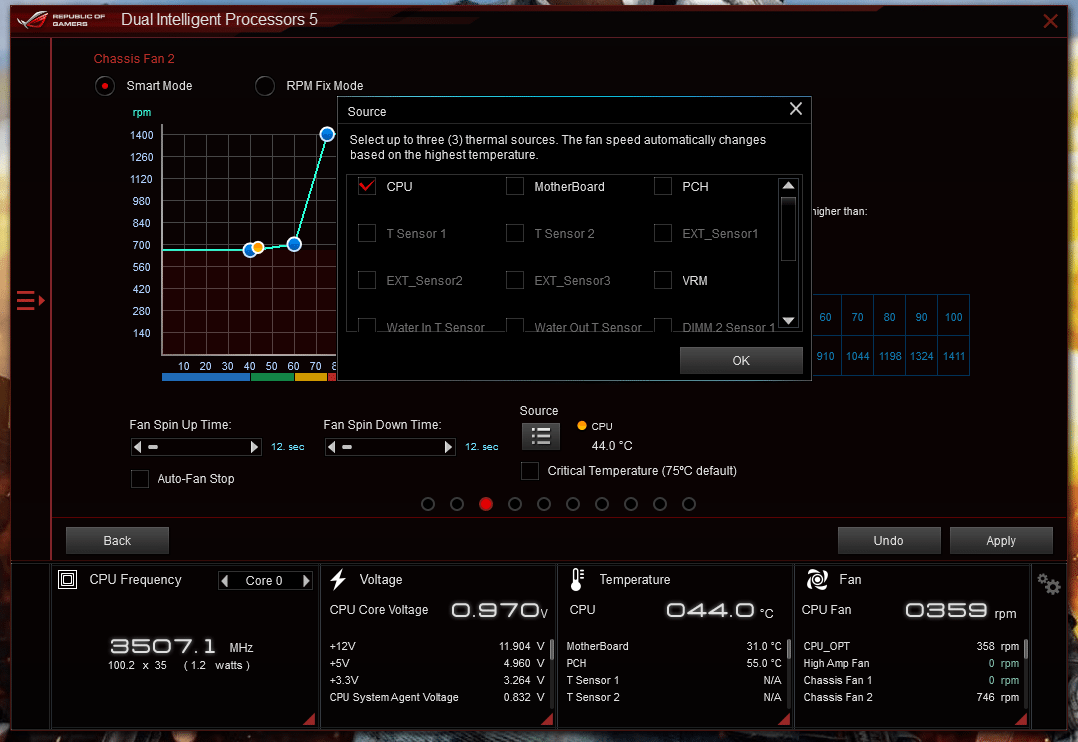Image resolution: width=1078 pixels, height=742 pixels.
Task: Click the Back button
Action: coord(117,541)
